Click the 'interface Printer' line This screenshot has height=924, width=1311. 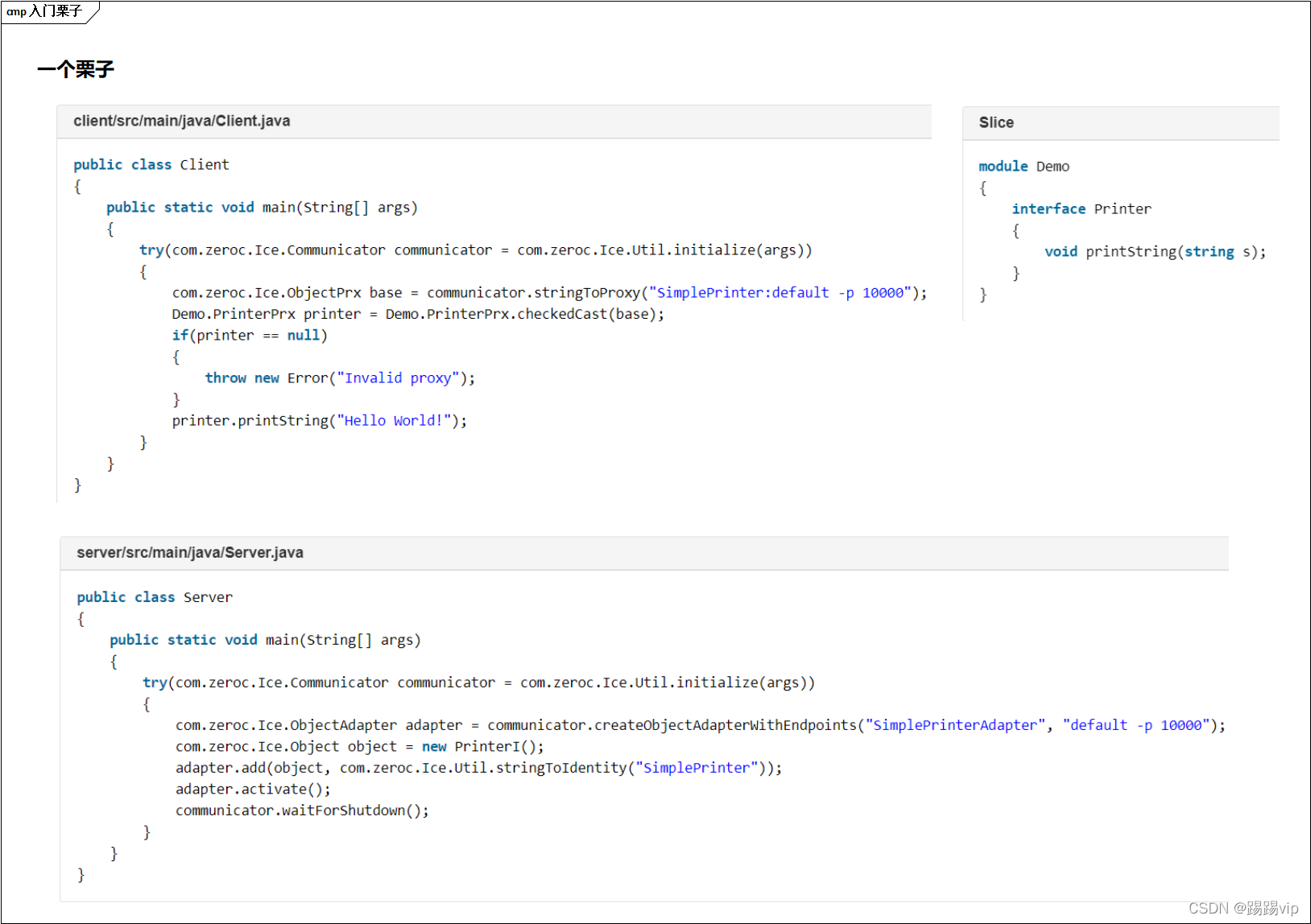click(1081, 208)
